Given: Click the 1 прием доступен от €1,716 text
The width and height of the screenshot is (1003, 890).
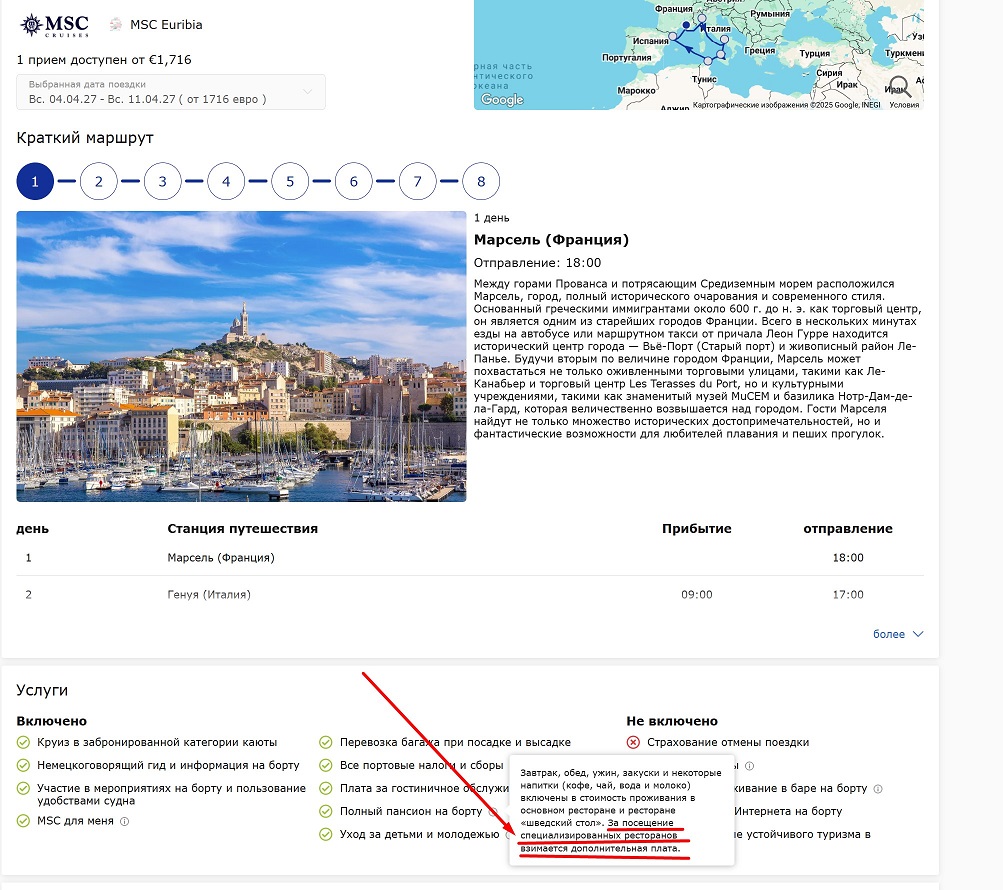Looking at the screenshot, I should (x=104, y=60).
